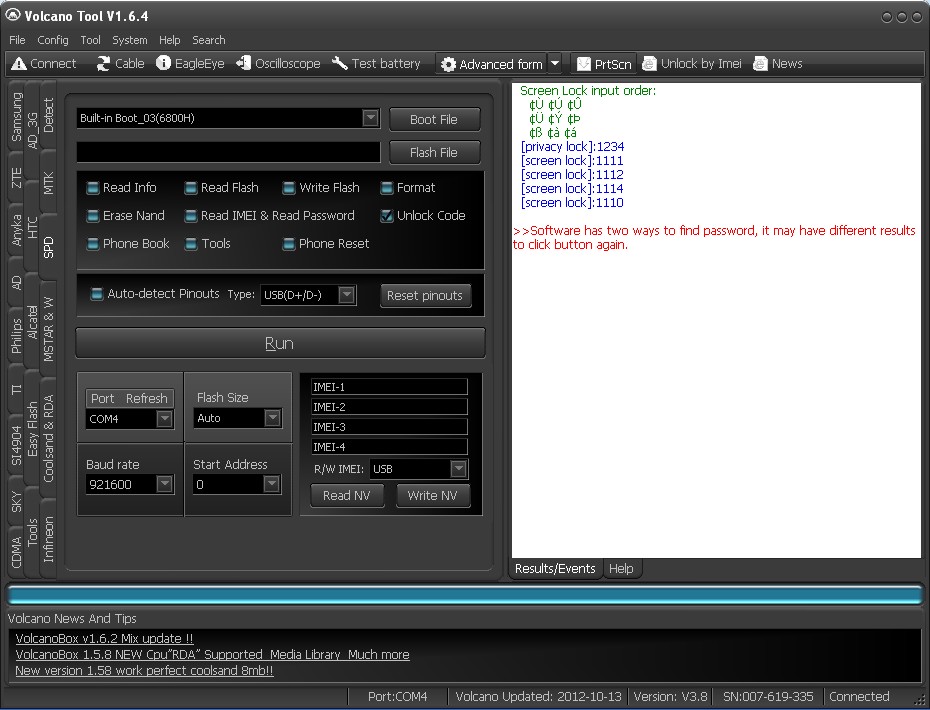Image resolution: width=930 pixels, height=710 pixels.
Task: Open the Built-in Boot file dropdown
Action: tap(371, 118)
